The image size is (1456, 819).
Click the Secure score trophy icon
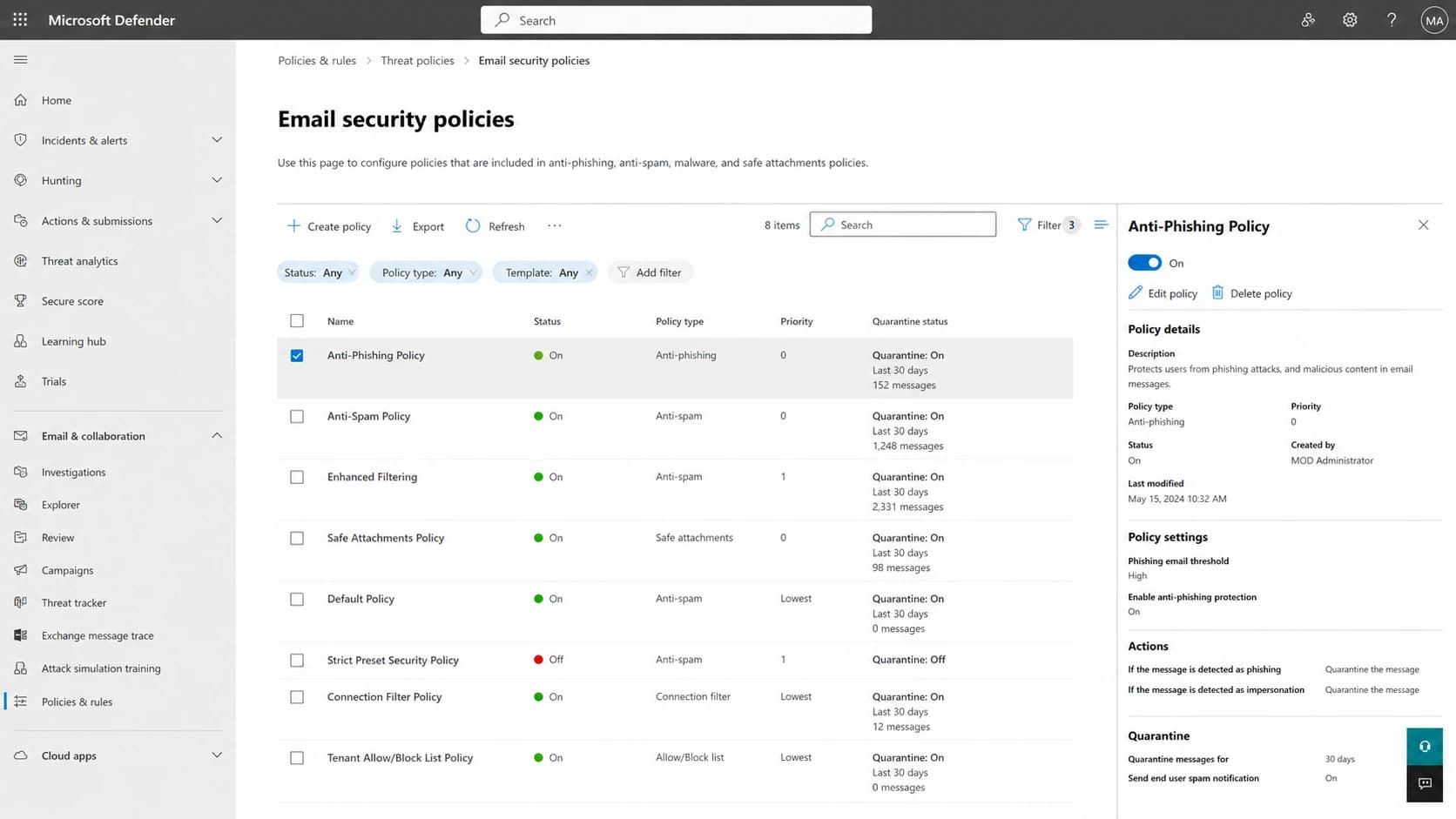point(21,301)
